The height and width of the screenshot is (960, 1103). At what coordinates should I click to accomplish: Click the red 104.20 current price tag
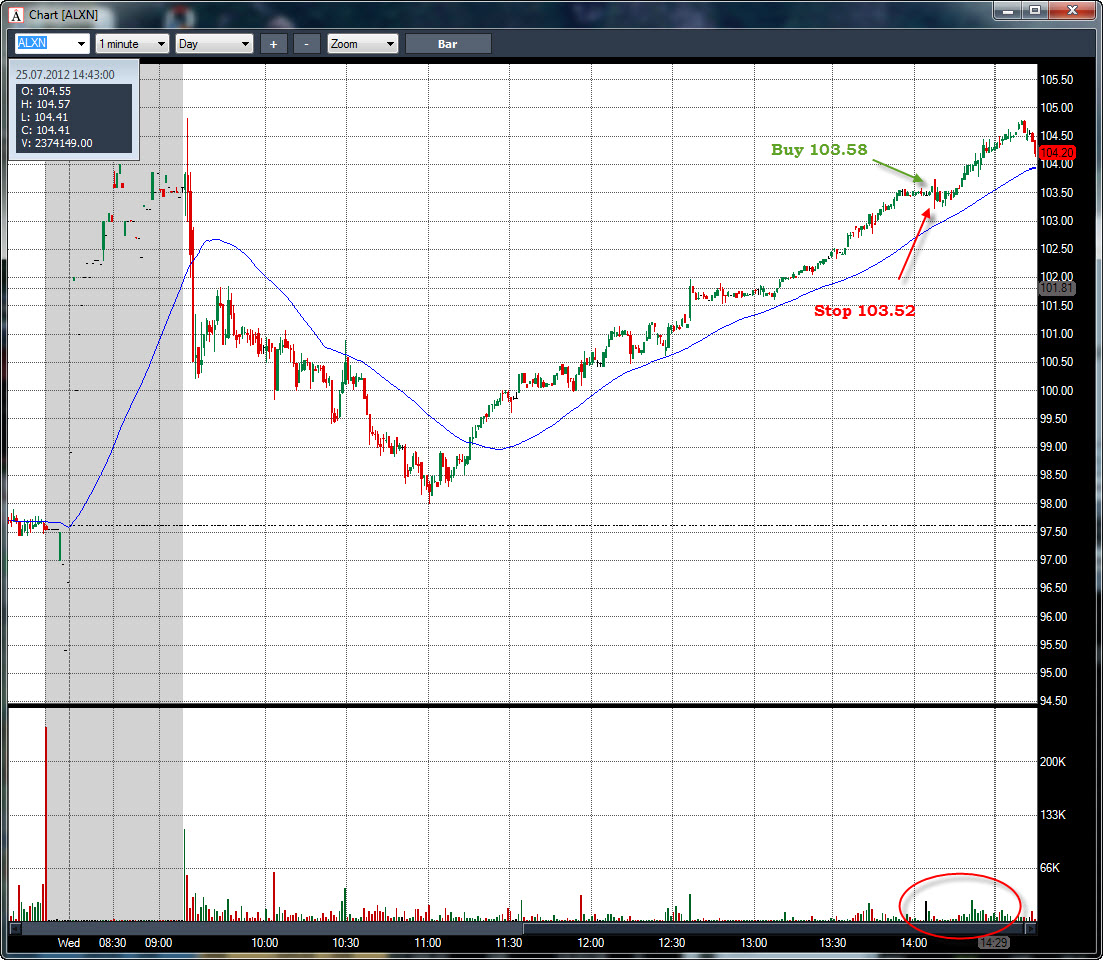click(x=1056, y=153)
